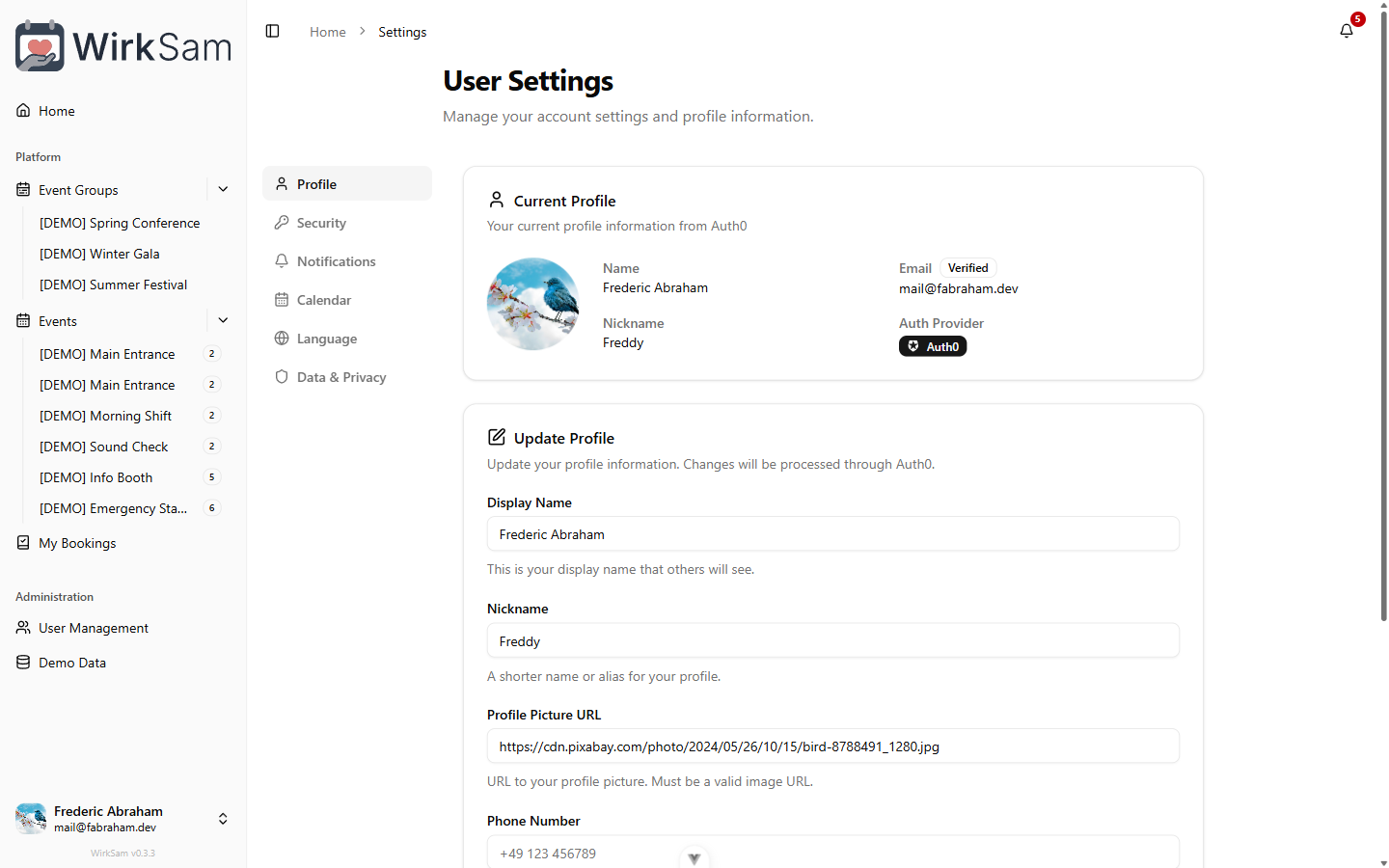
Task: Go to Home breadcrumb link
Action: click(x=328, y=32)
